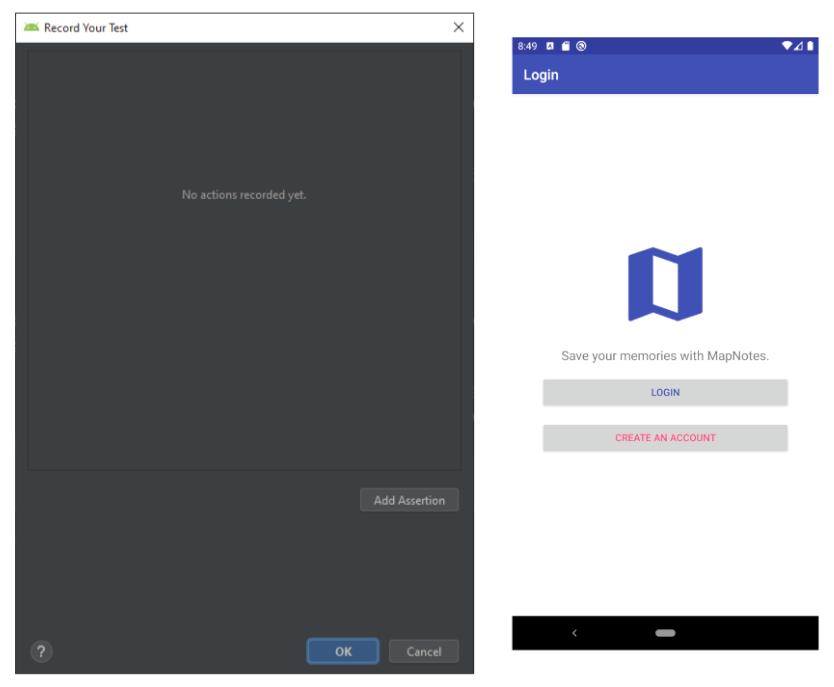Cancel the Record Your Test dialog

(x=423, y=651)
